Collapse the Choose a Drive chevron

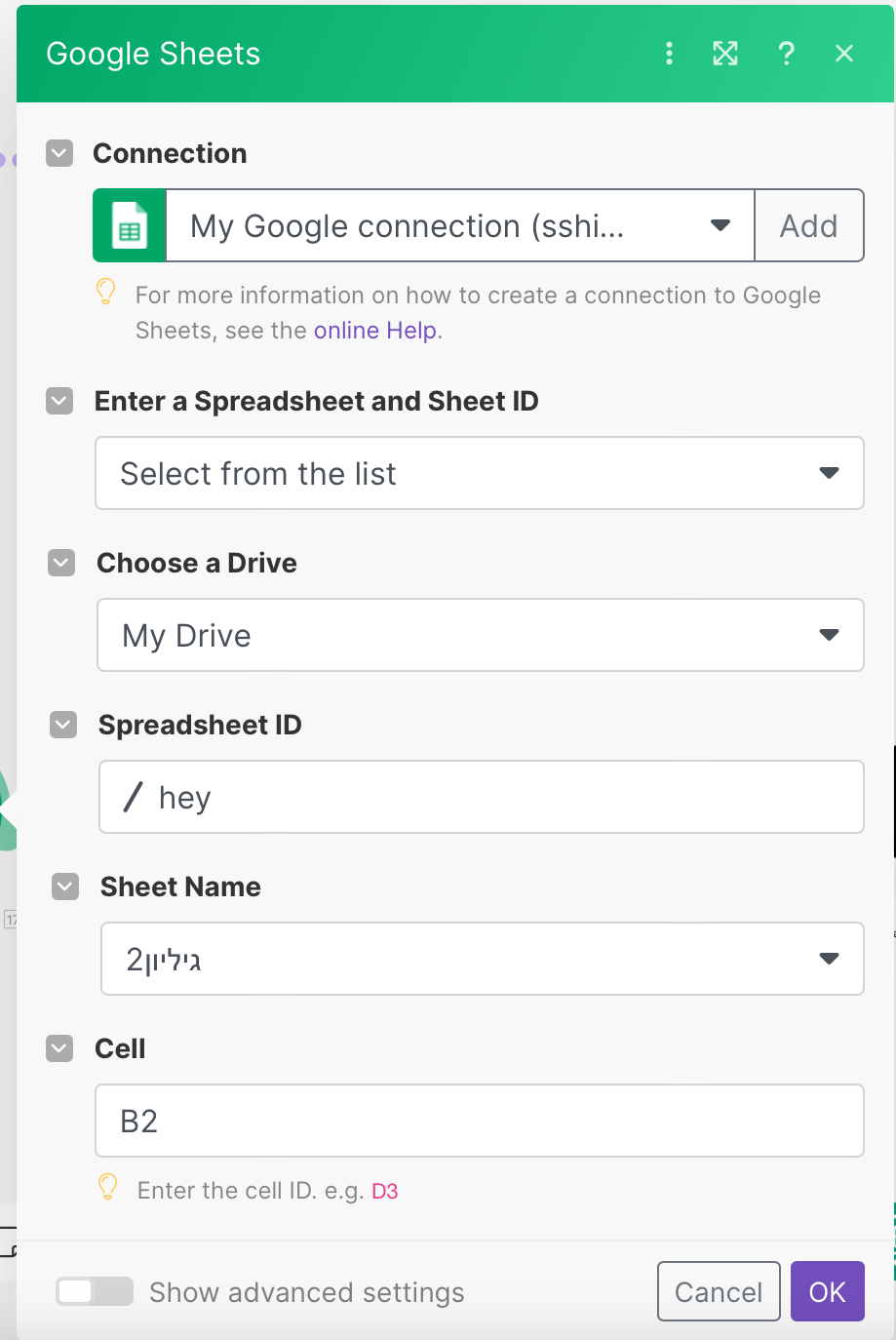coord(61,563)
